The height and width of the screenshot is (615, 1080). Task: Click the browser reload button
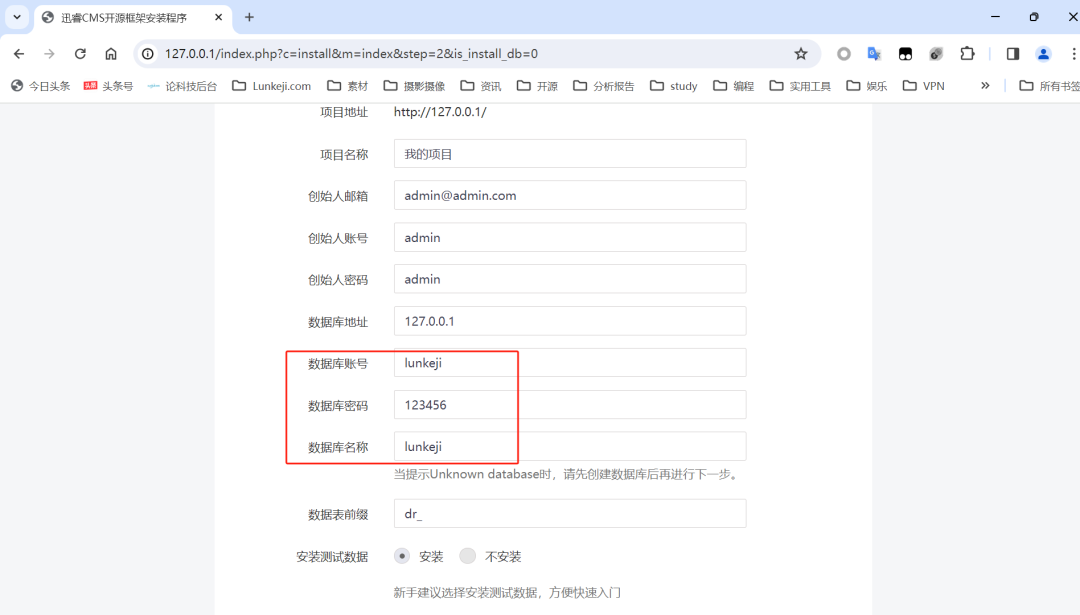tap(80, 54)
